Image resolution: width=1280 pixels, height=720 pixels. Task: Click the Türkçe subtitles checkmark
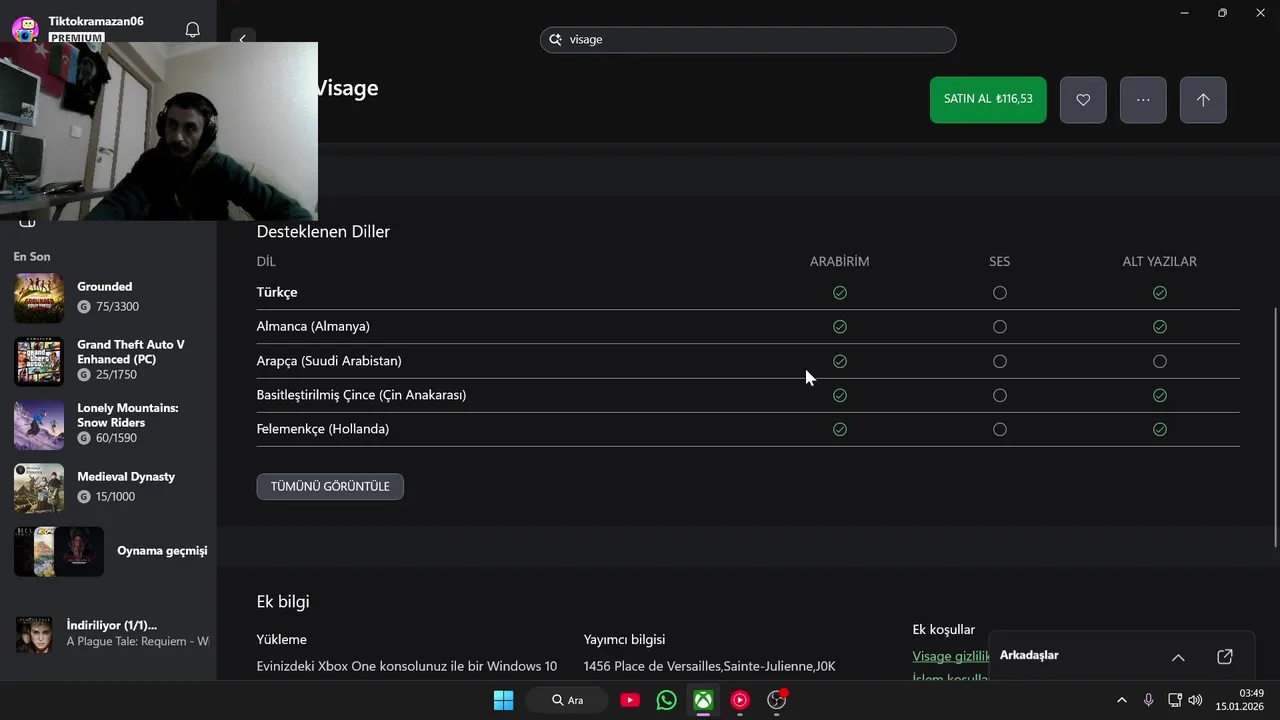(x=1160, y=293)
